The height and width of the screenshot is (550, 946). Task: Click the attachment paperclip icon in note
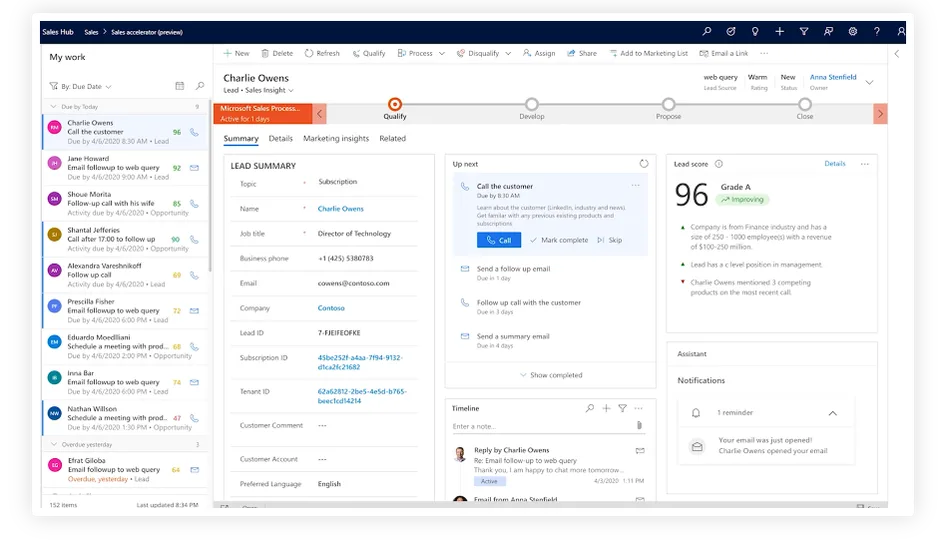pyautogui.click(x=640, y=425)
